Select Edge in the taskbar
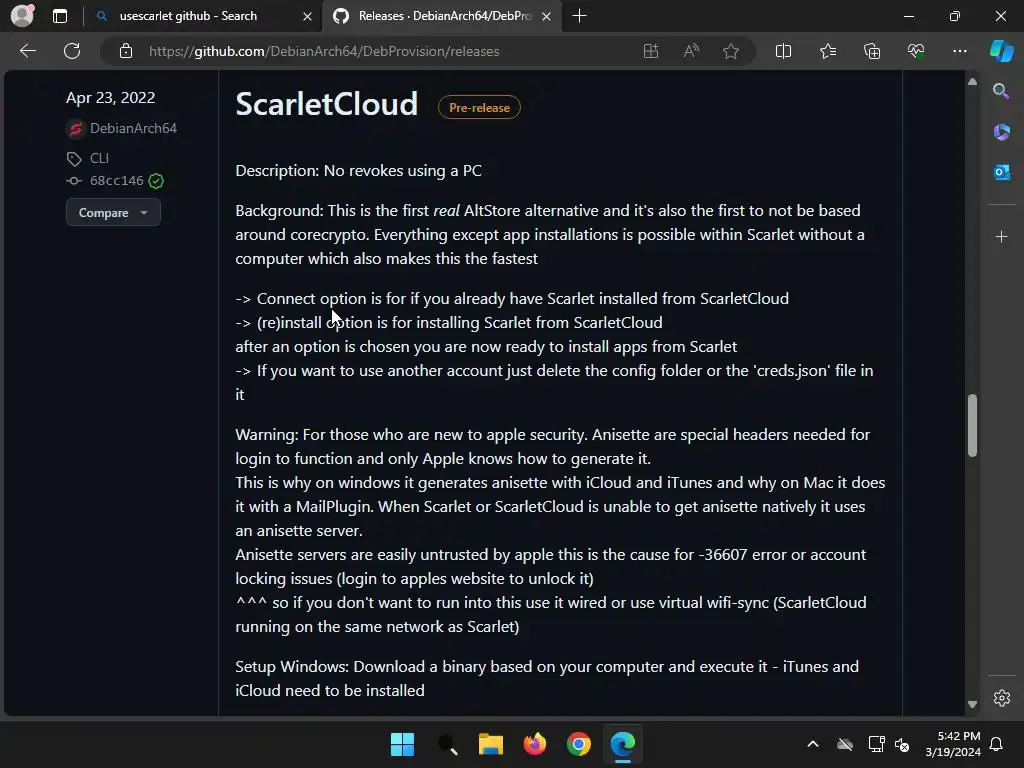This screenshot has width=1024, height=768. 622,744
